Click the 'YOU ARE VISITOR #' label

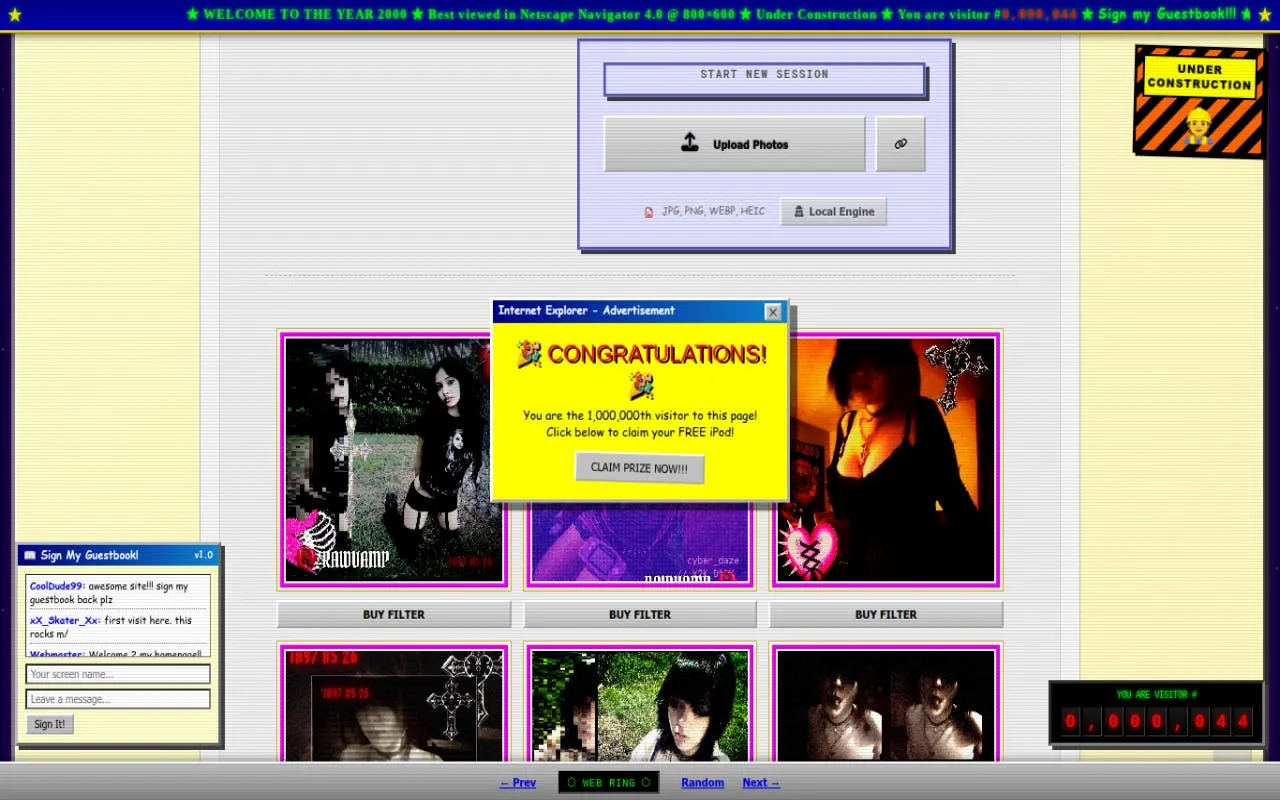(1157, 695)
